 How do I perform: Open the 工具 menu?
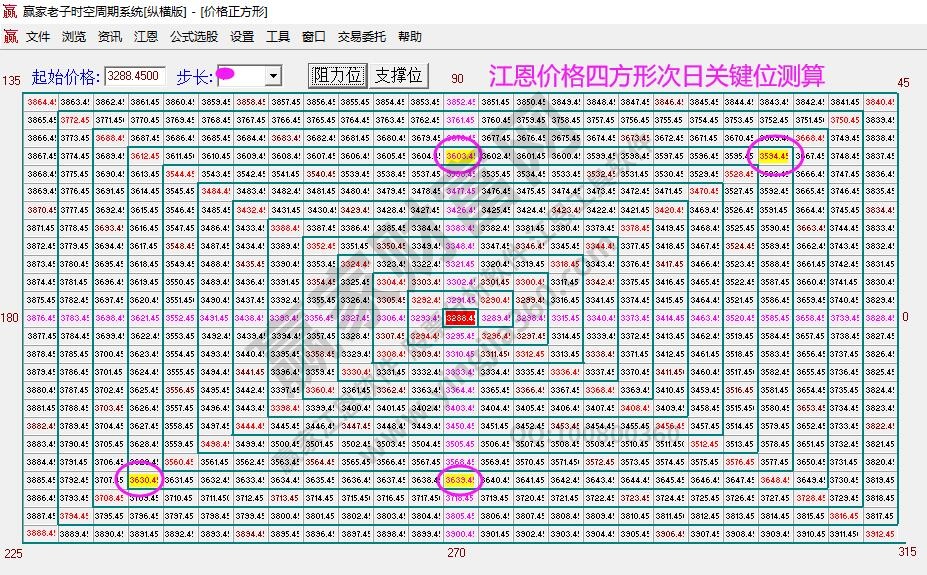tap(278, 37)
